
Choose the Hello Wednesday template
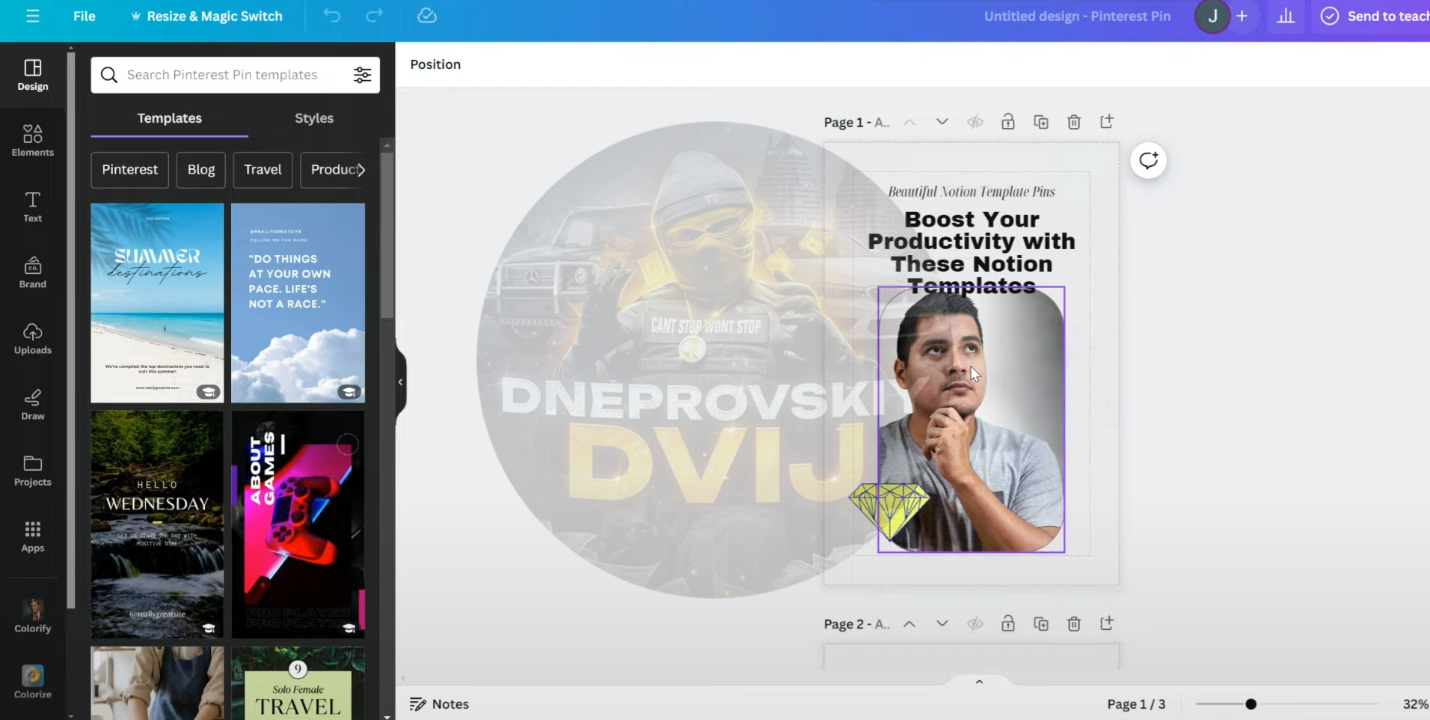click(157, 524)
